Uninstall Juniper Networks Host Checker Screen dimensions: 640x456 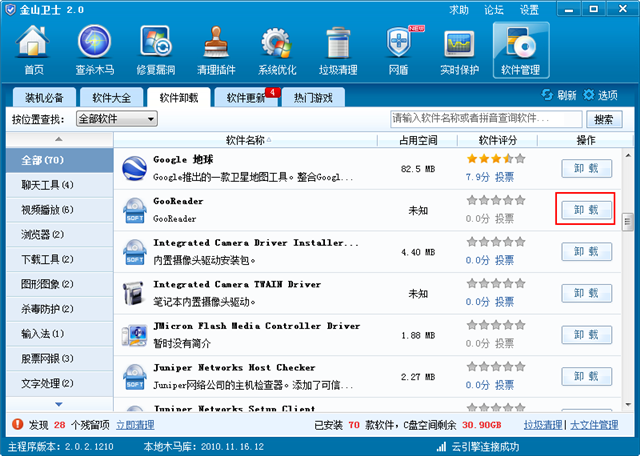(587, 376)
